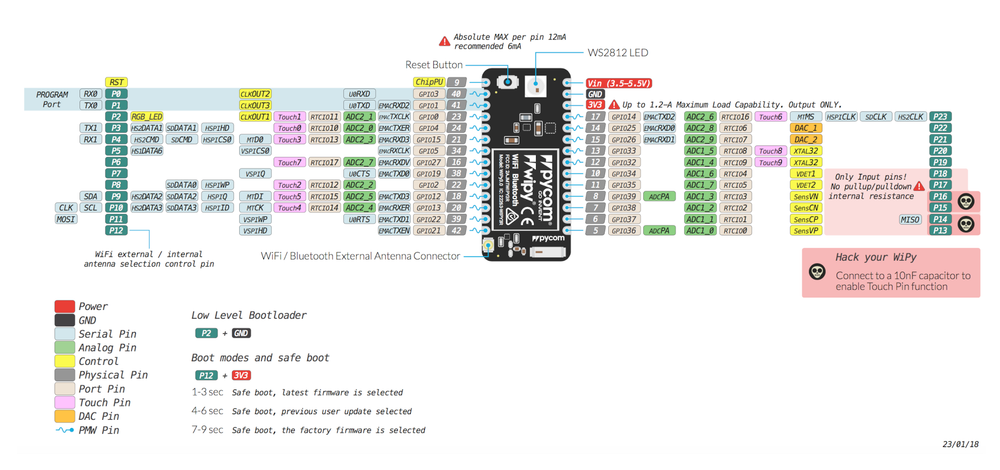Image resolution: width=1000 pixels, height=470 pixels.
Task: Click the ChipPU control label
Action: pos(427,82)
